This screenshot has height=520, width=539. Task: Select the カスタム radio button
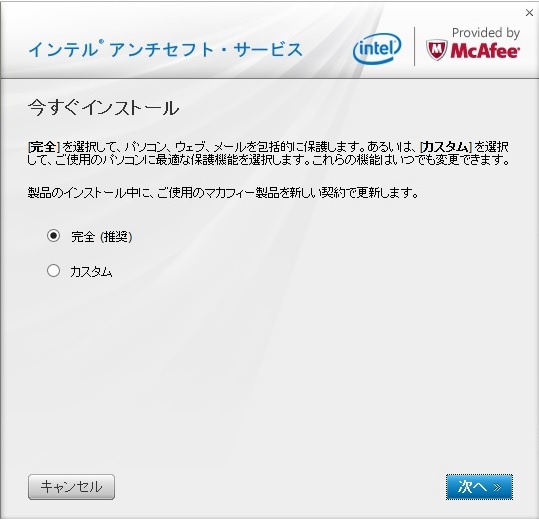[53, 270]
